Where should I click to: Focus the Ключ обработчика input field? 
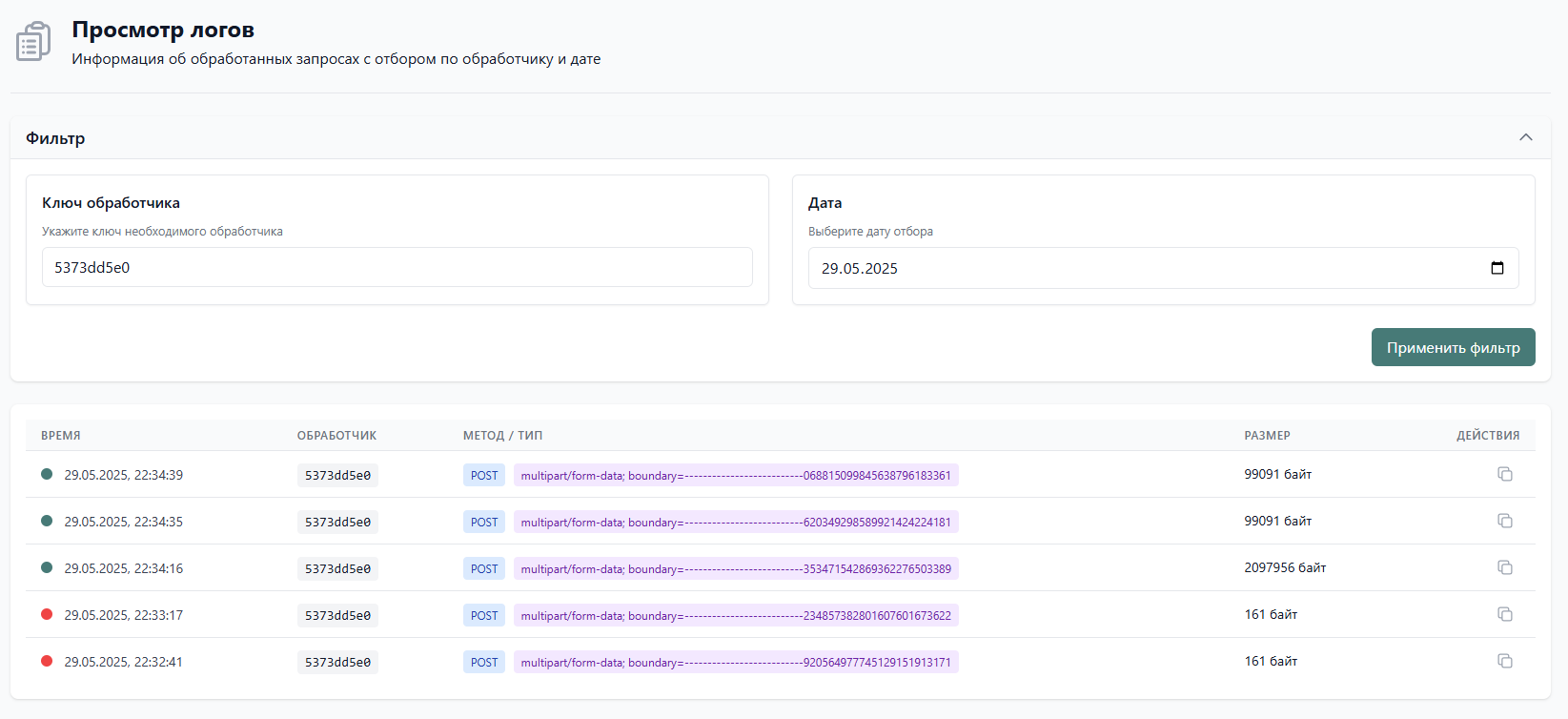coord(397,267)
